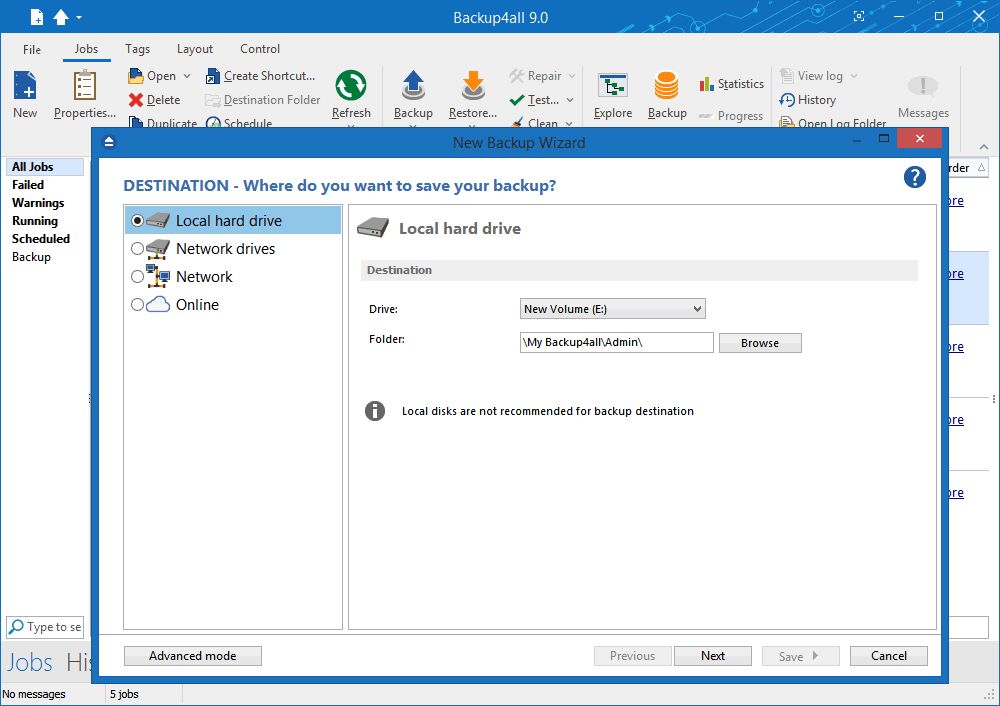Click the up arrow icon in title bar

pos(61,17)
